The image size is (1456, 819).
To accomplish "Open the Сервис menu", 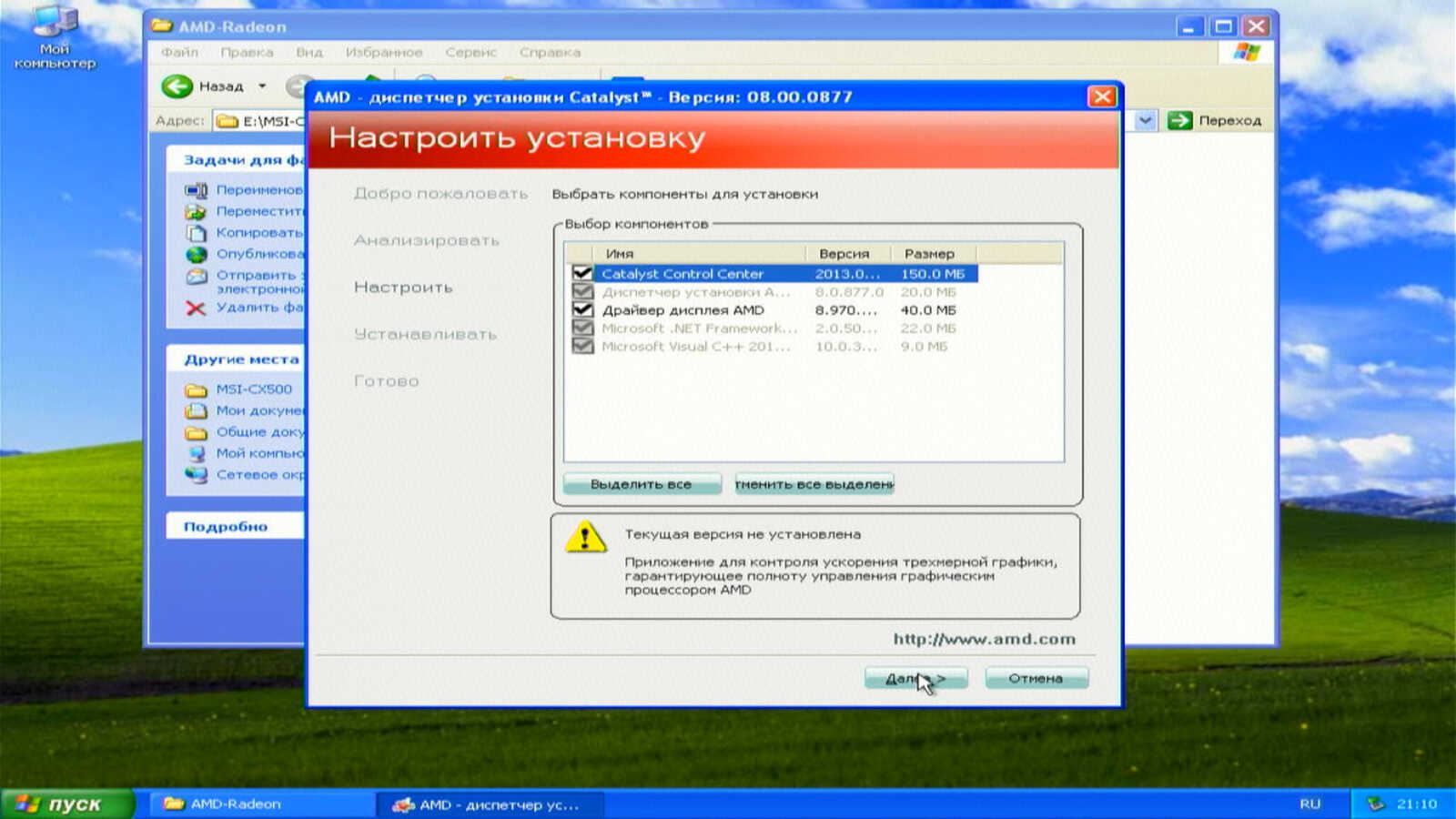I will click(470, 53).
